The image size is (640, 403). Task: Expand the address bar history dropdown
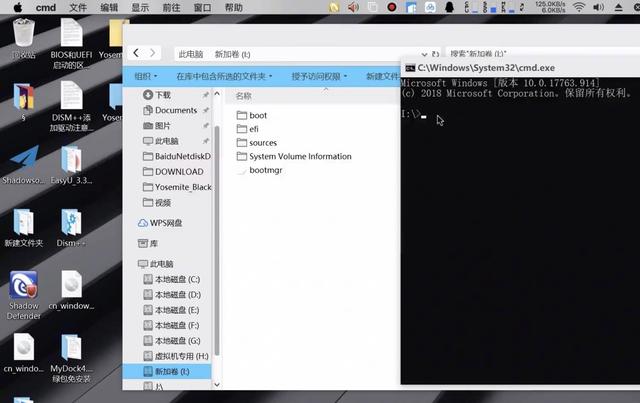click(424, 54)
